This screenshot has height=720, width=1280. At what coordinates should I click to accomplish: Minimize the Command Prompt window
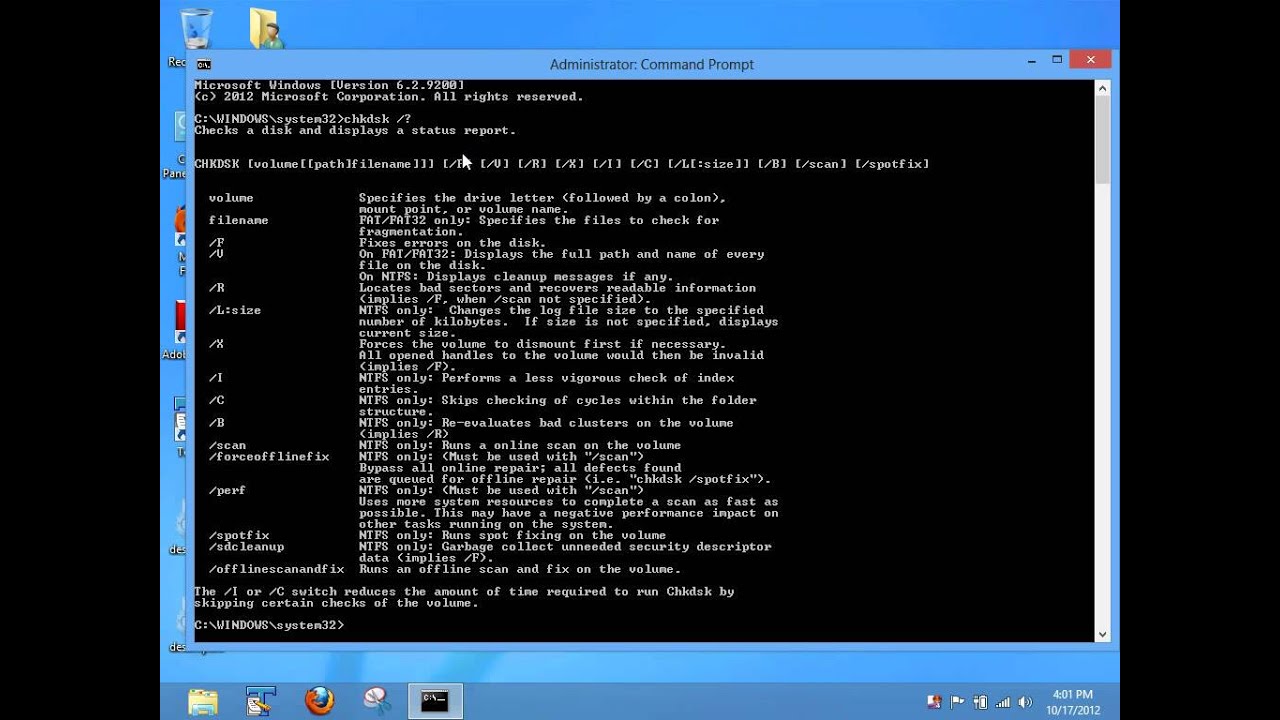pos(1032,60)
